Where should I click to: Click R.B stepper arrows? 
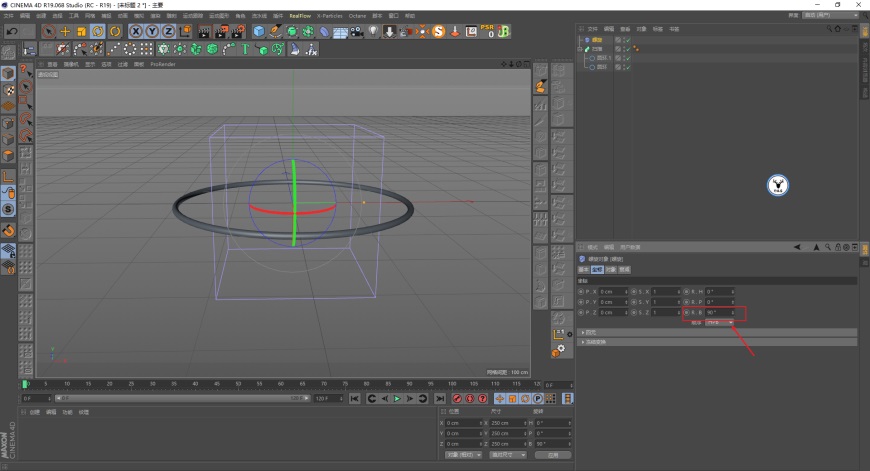[732, 313]
